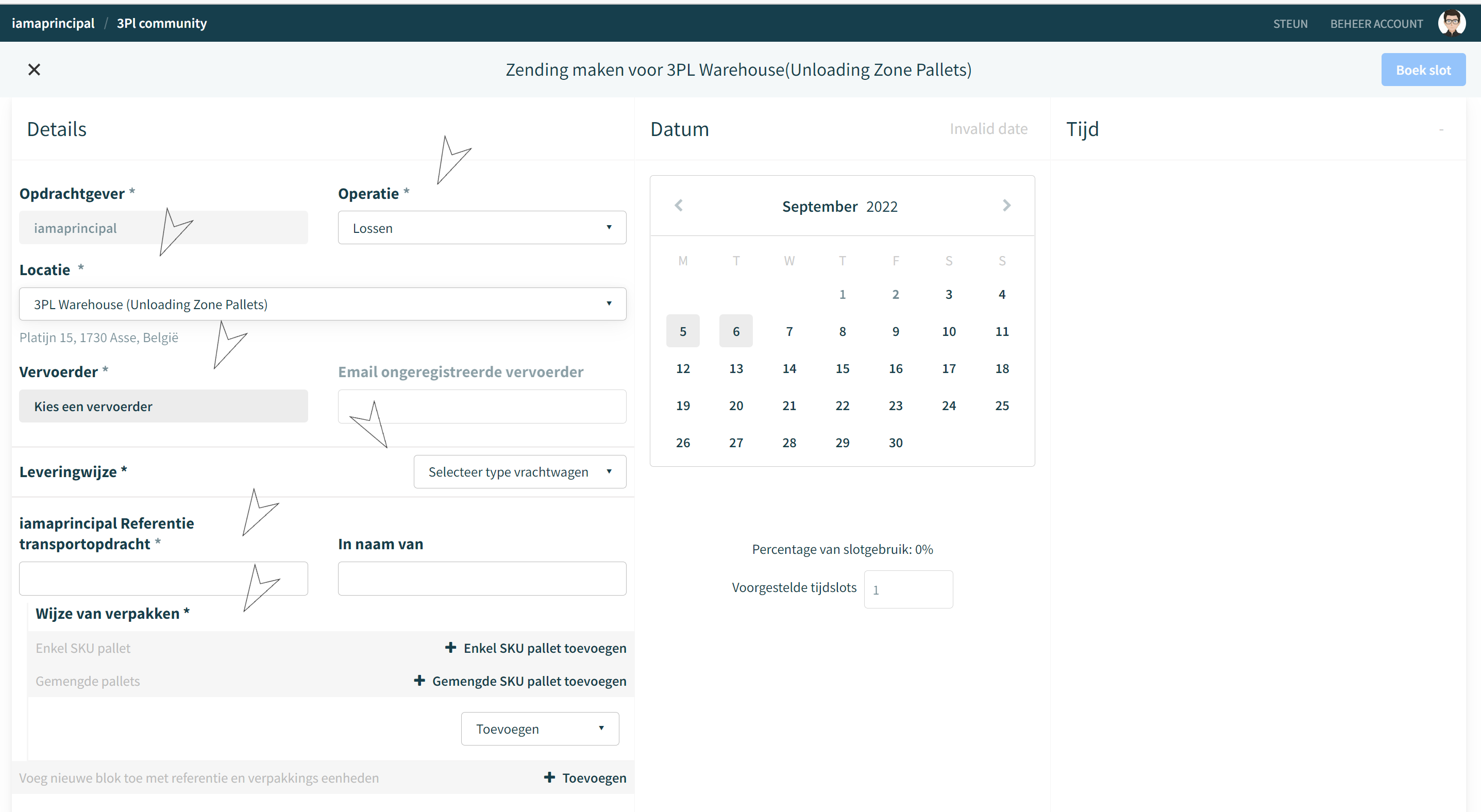Viewport: 1481px width, 812px height.
Task: Select September 23 in the calendar
Action: pos(895,405)
